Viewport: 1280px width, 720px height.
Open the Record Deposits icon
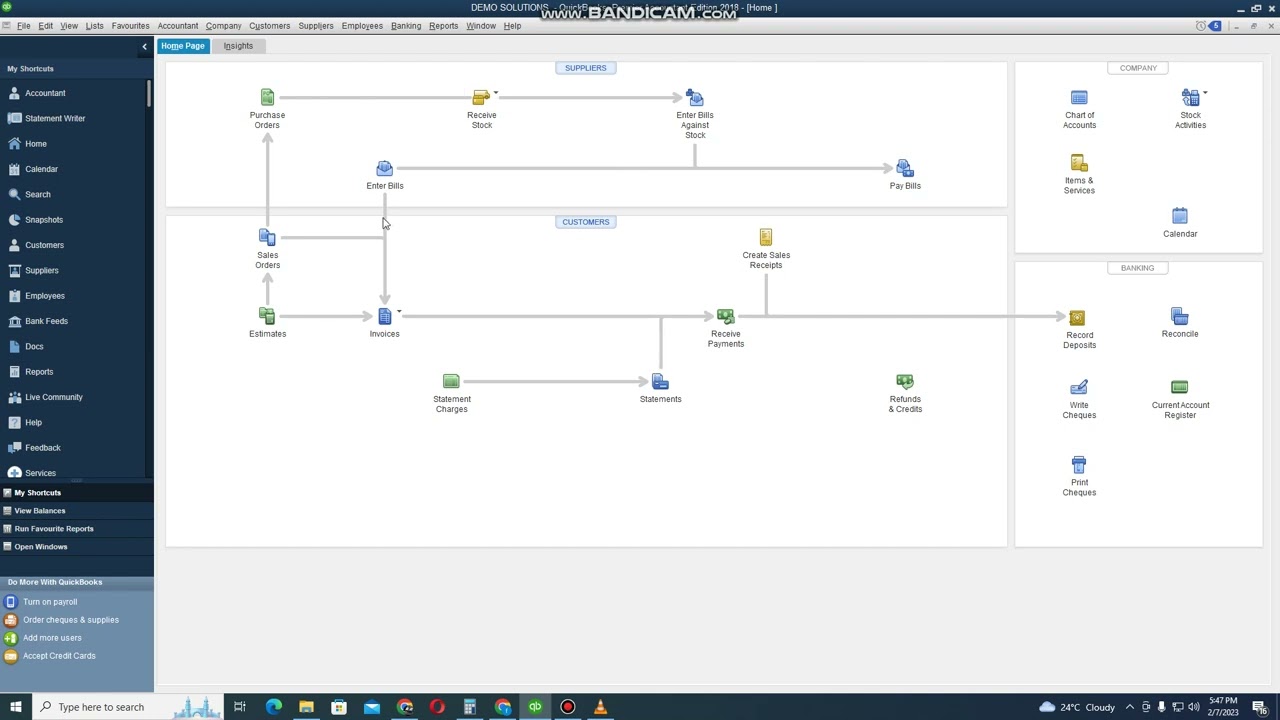(x=1077, y=318)
